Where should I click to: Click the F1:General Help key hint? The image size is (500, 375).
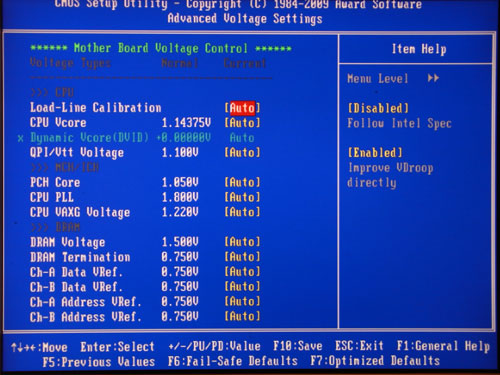443,346
